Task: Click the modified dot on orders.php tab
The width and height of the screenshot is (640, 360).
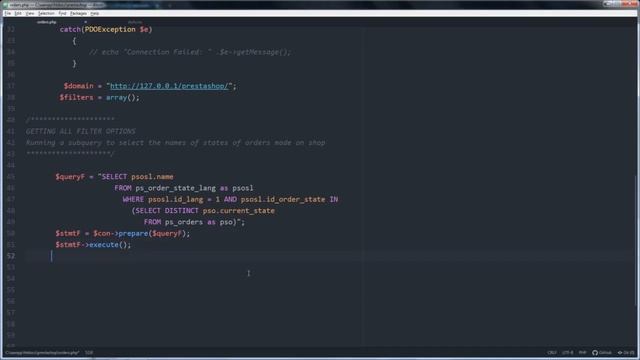Action: pyautogui.click(x=85, y=22)
